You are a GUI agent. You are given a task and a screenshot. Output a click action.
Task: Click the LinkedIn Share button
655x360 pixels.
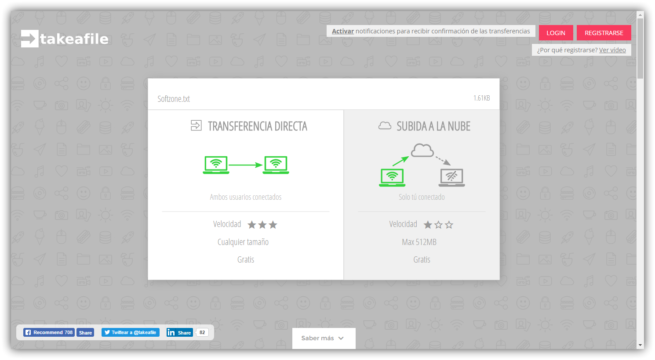tap(180, 332)
